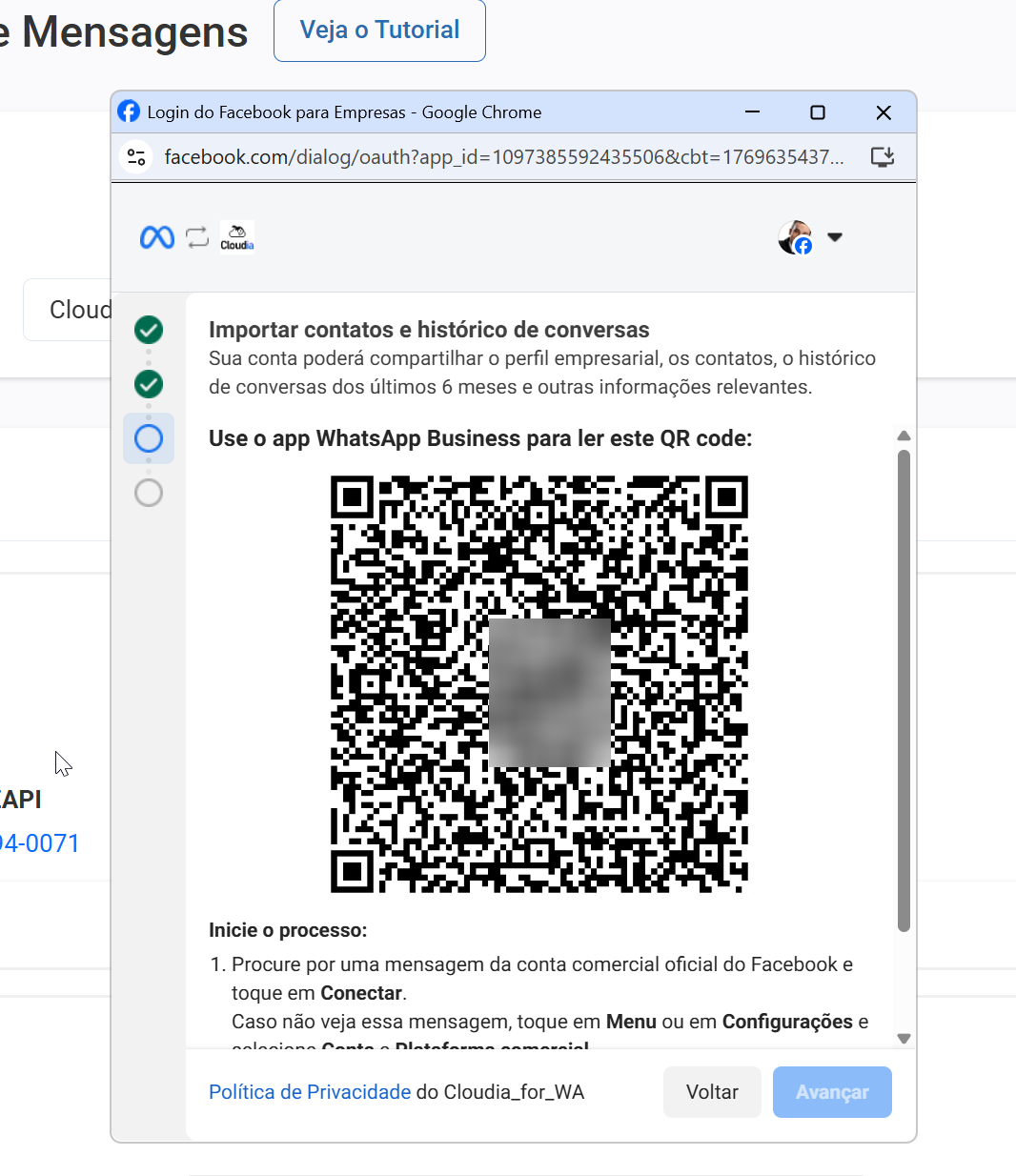Click the Facebook favicon in popup title bar
This screenshot has height=1176, width=1016.
[129, 112]
